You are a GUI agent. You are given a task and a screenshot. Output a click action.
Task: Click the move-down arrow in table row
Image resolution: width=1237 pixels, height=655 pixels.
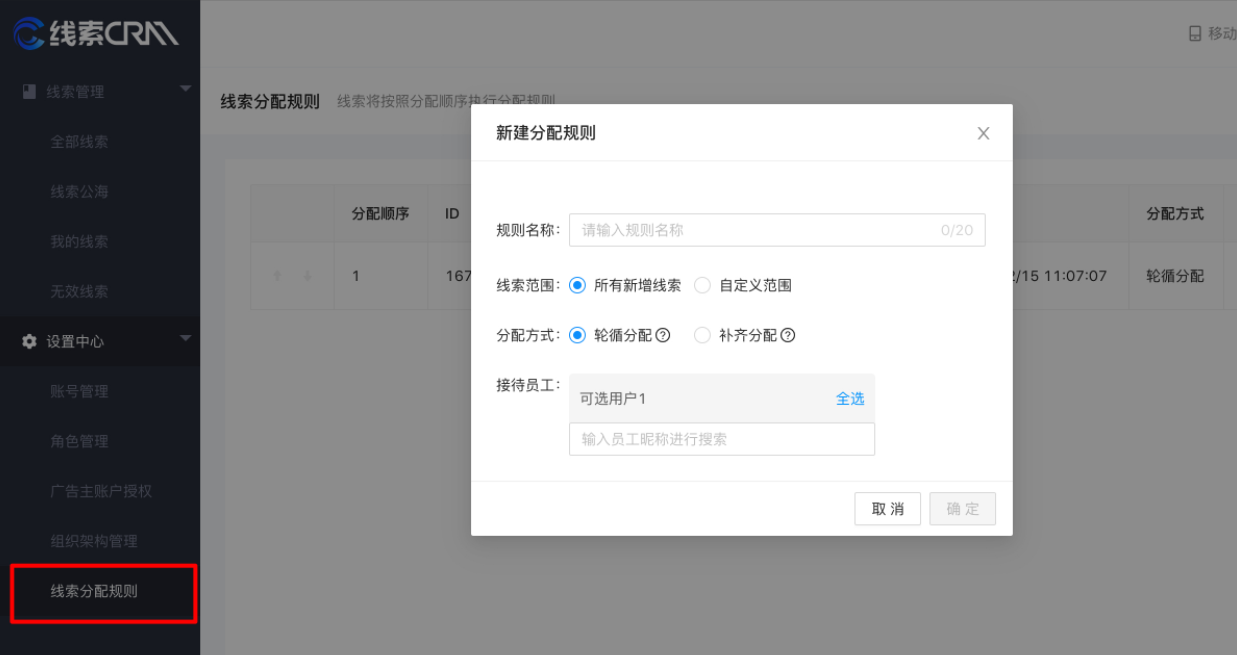[x=307, y=276]
